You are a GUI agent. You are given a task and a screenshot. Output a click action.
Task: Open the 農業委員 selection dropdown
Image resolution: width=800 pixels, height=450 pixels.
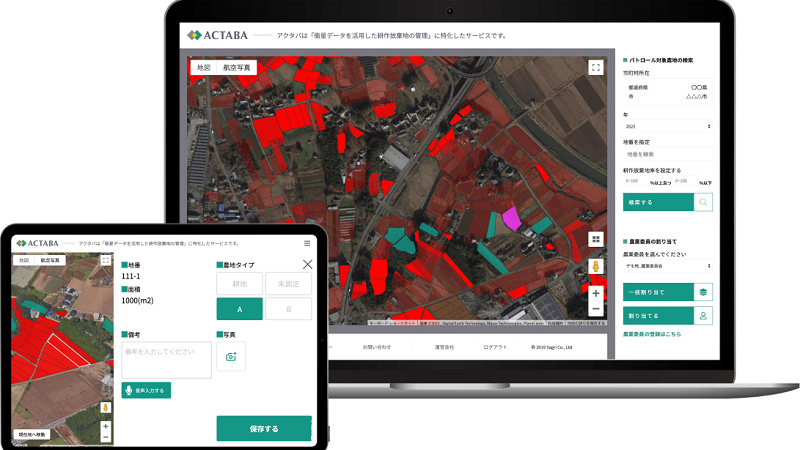click(667, 266)
